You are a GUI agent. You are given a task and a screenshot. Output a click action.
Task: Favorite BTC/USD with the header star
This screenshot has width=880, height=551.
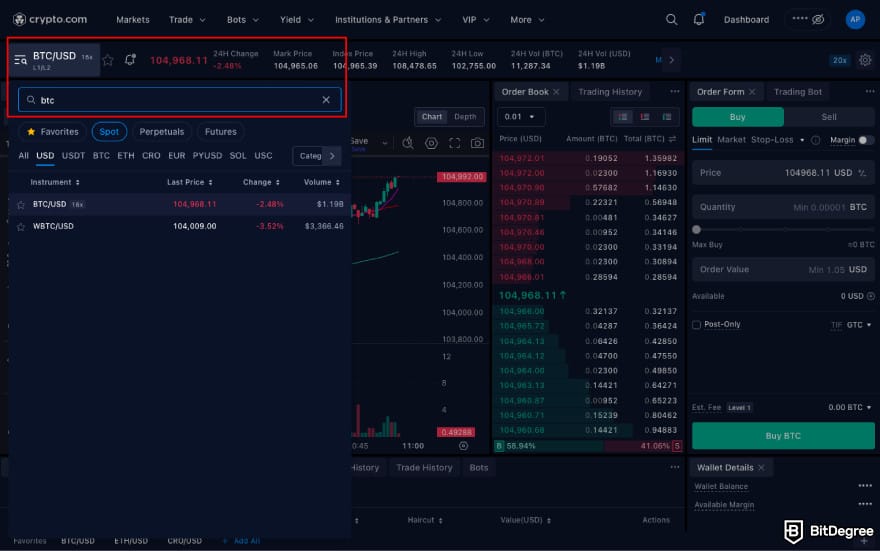[x=108, y=60]
